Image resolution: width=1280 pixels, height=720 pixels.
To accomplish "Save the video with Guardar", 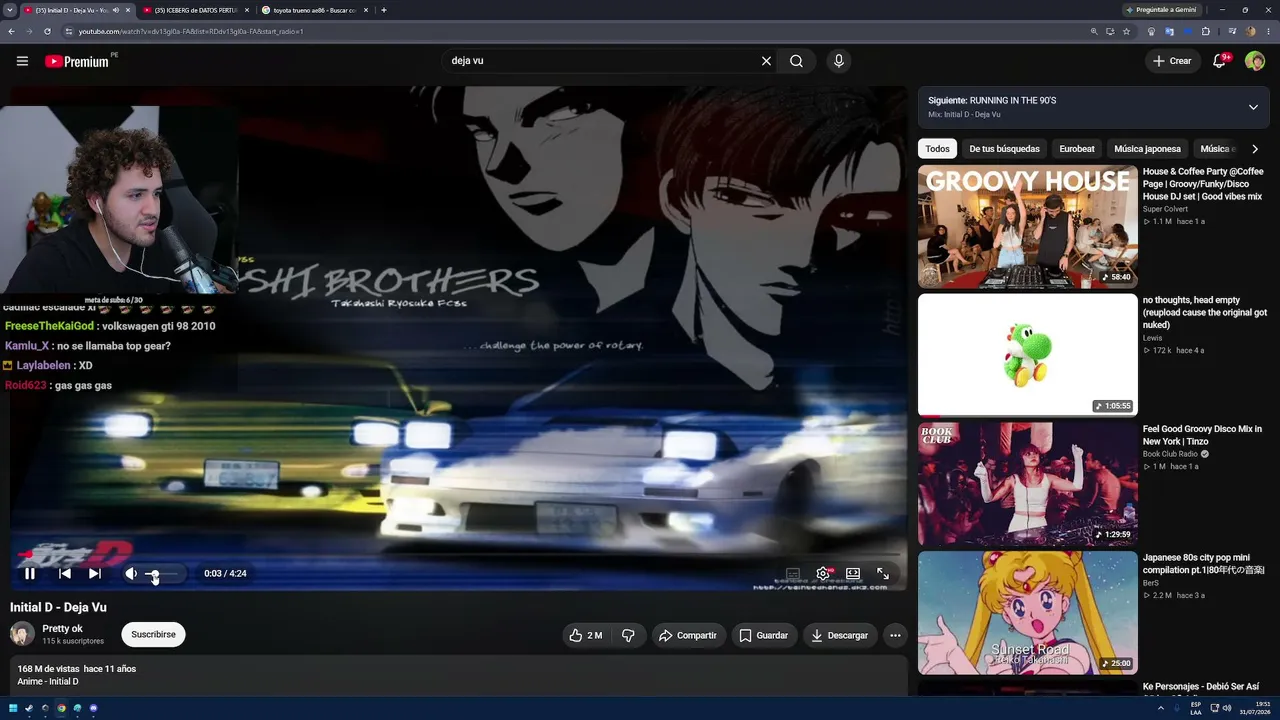I will coord(764,635).
